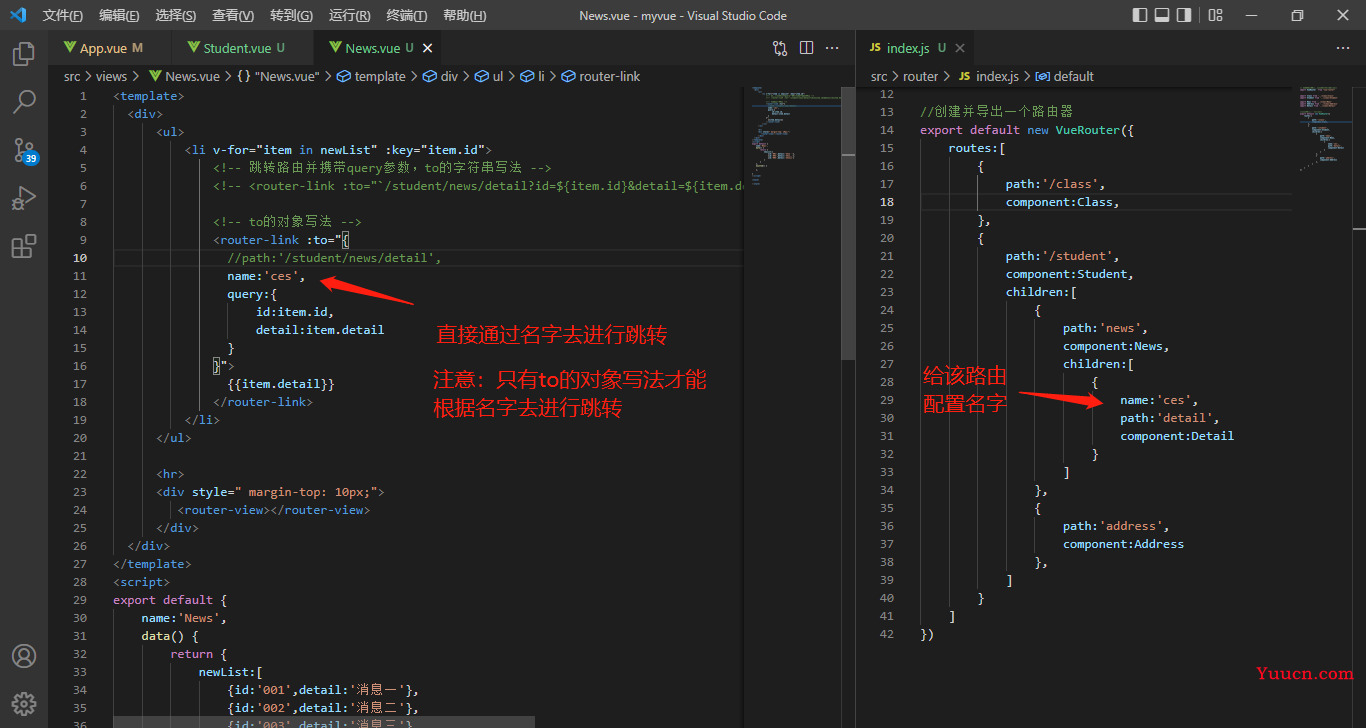Open the Accounts menu icon

24,656
